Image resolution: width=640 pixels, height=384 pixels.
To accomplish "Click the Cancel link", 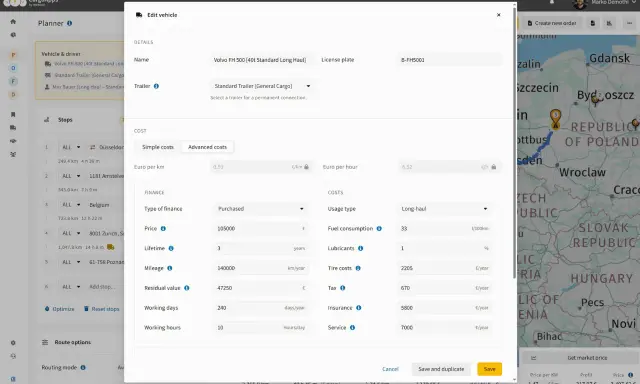I will [x=390, y=369].
